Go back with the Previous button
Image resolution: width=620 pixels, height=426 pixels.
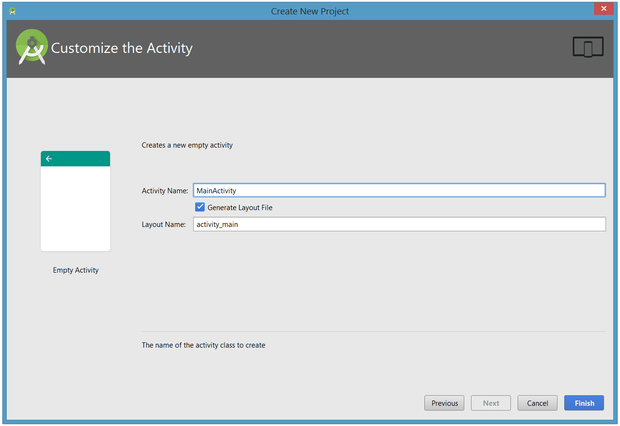click(x=444, y=403)
